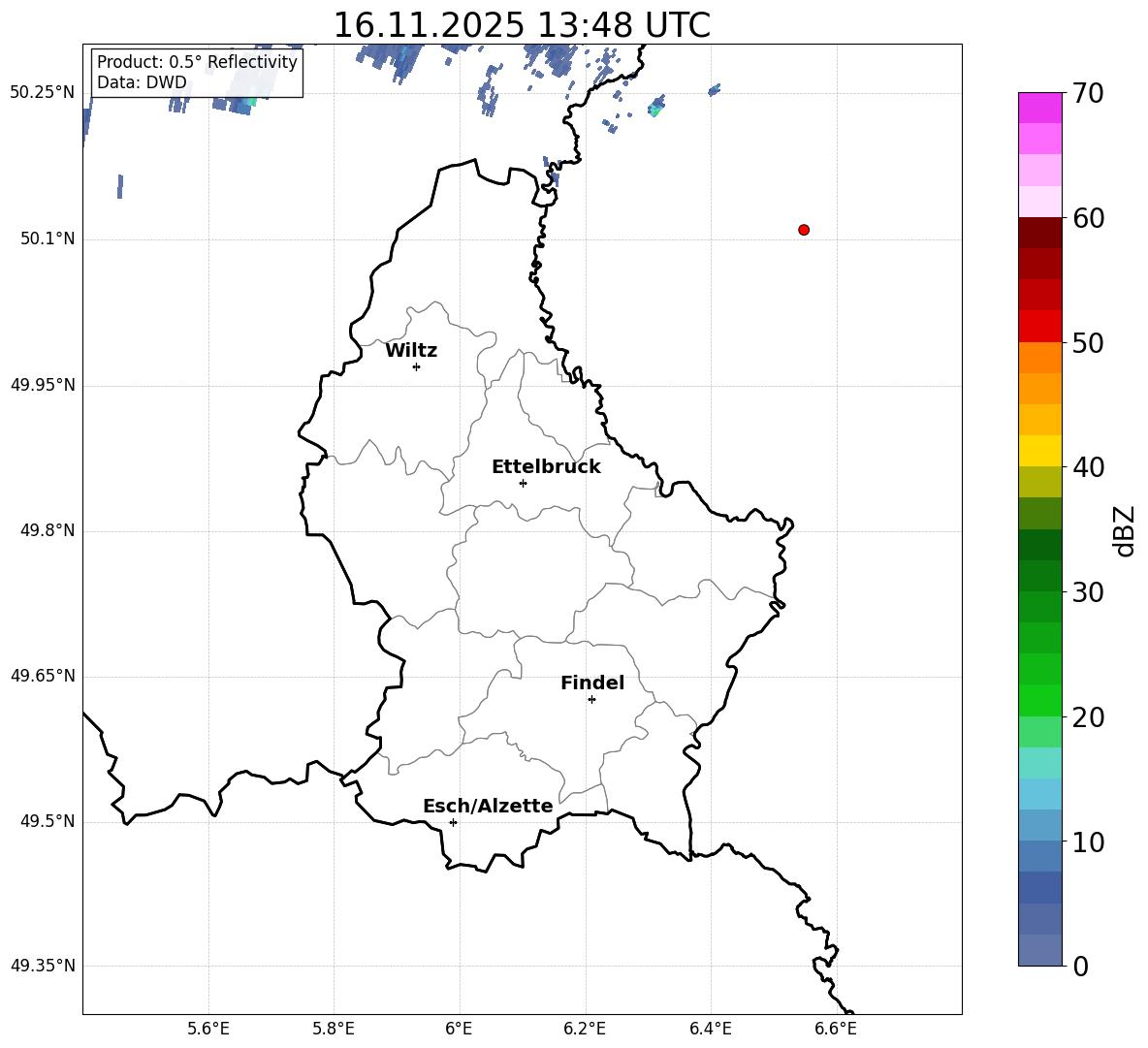Click the light cyan swatch between 10 and 20
This screenshot has width=1148, height=1048.
[x=1039, y=763]
